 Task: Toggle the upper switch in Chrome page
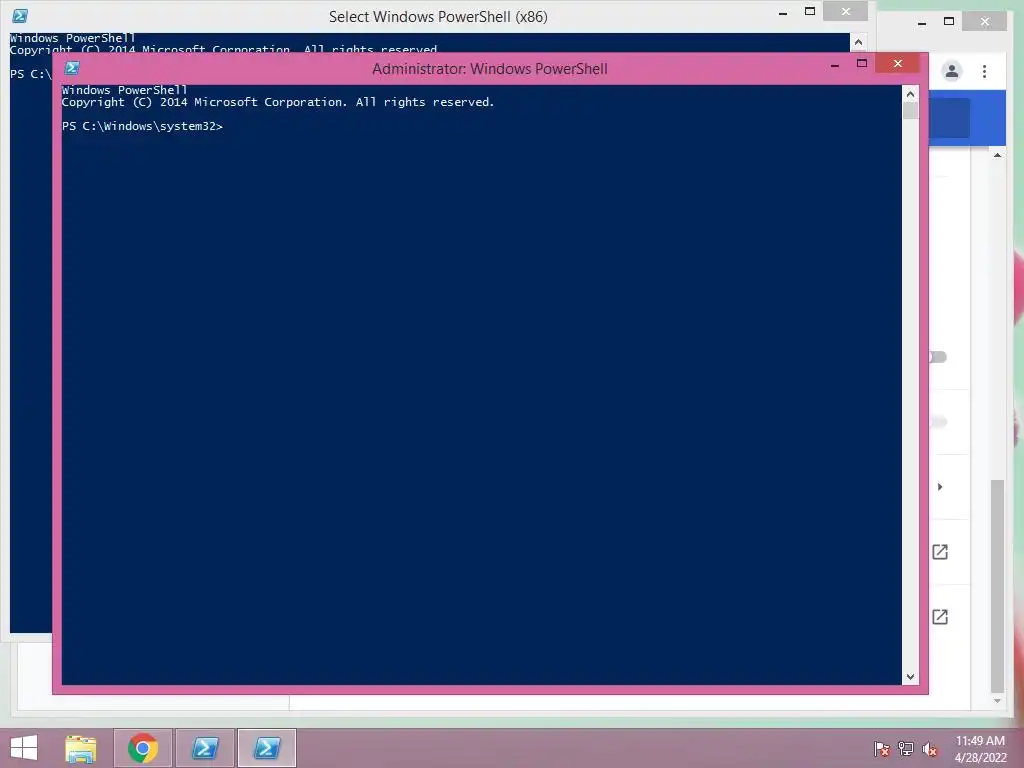tap(938, 357)
